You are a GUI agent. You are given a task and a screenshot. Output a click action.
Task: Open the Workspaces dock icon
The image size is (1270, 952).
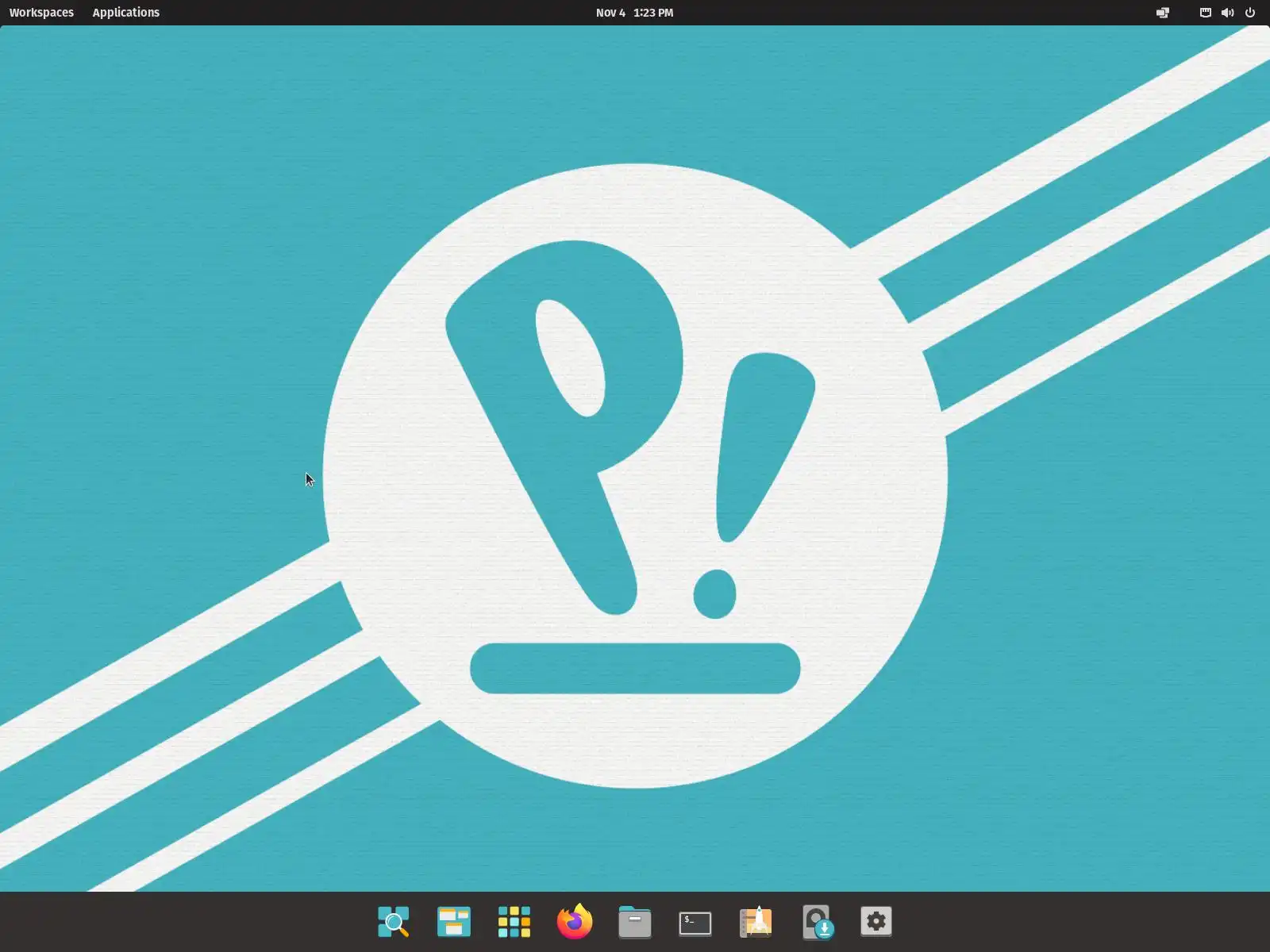tap(454, 922)
